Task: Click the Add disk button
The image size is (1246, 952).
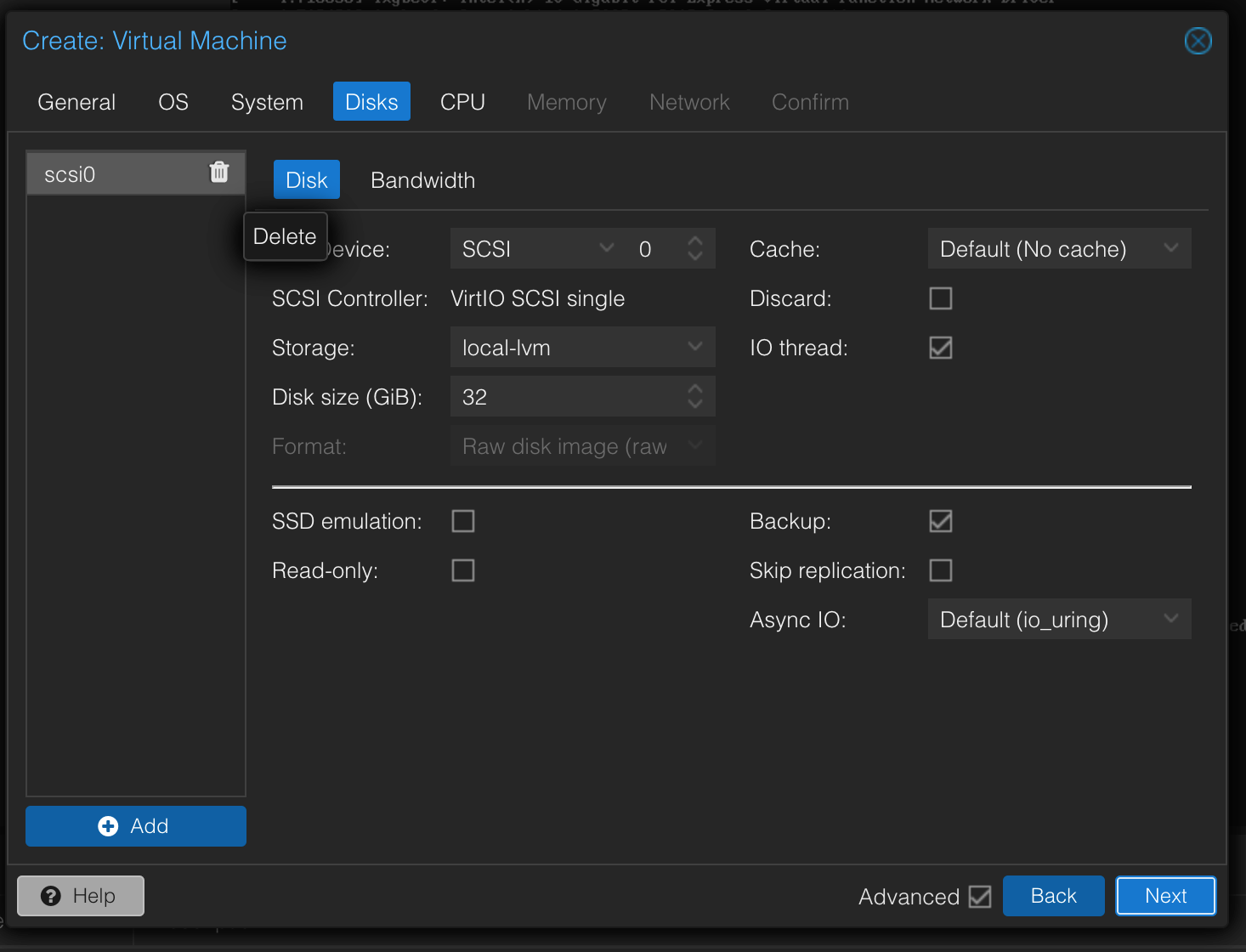Action: point(136,826)
